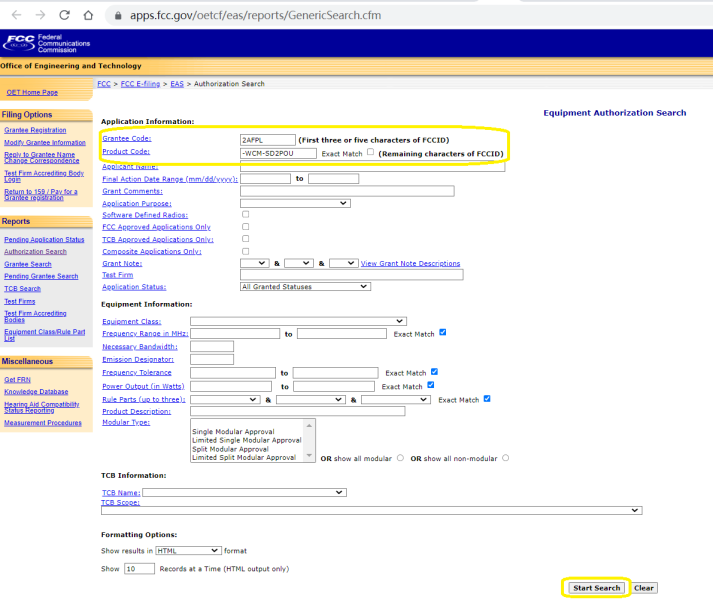Click the FCC logo in header

tap(46, 43)
